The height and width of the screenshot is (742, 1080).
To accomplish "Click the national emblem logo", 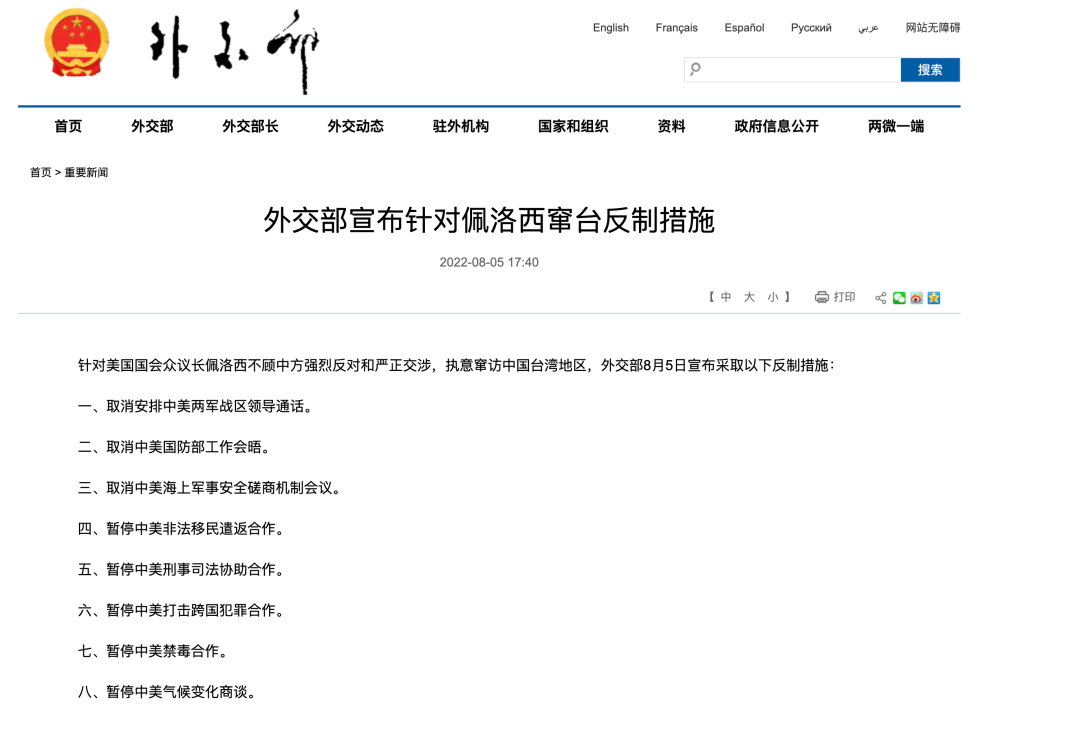I will click(76, 44).
